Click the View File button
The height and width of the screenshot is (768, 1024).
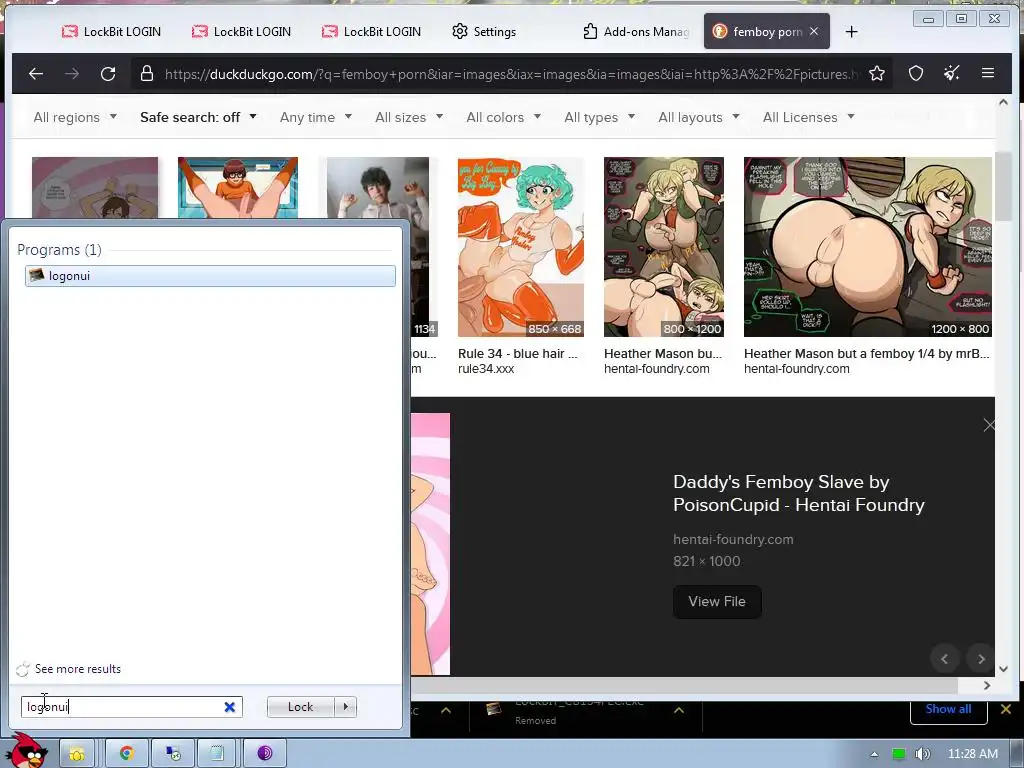click(x=717, y=601)
